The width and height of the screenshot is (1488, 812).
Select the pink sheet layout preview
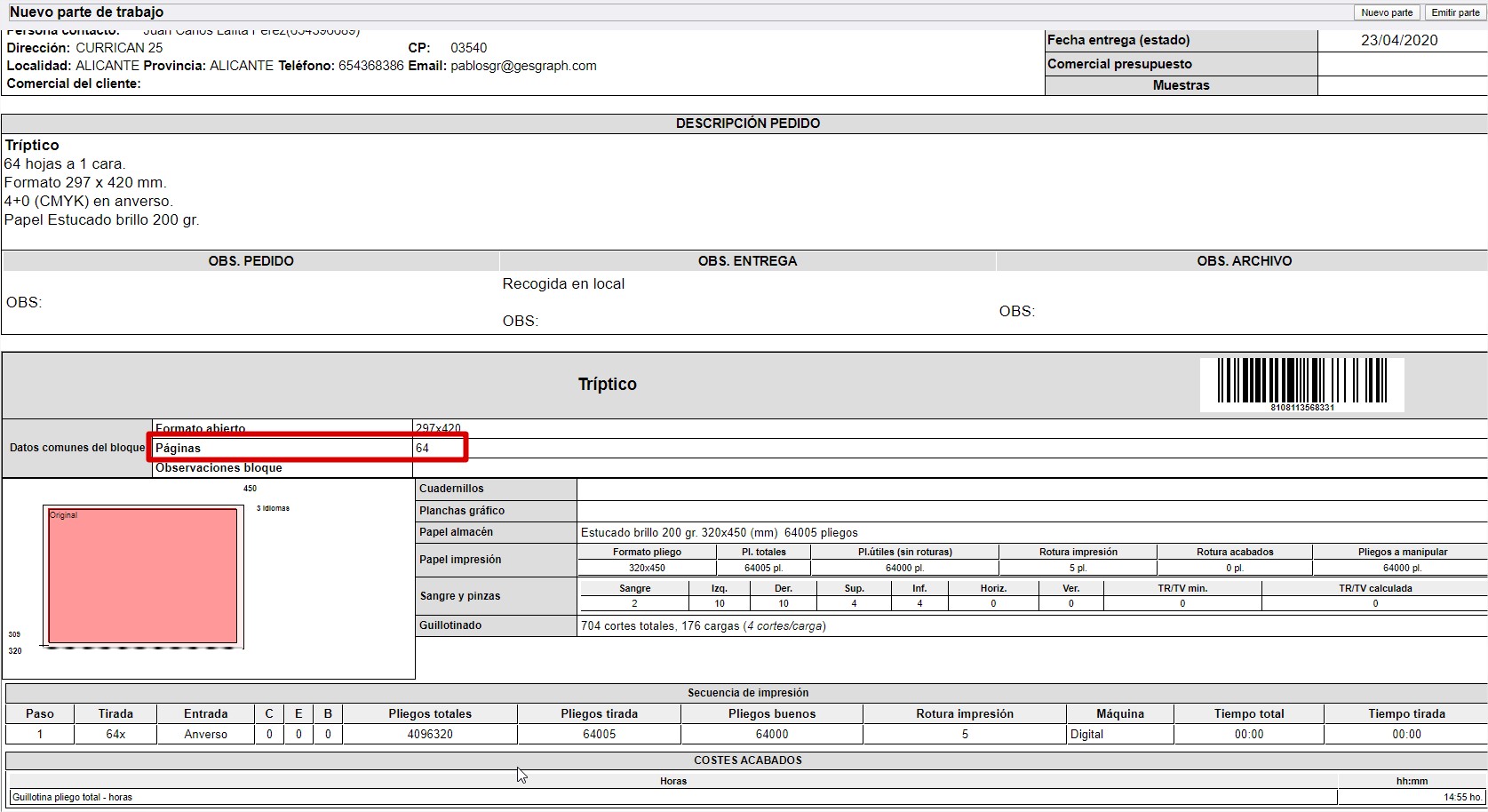click(x=143, y=576)
